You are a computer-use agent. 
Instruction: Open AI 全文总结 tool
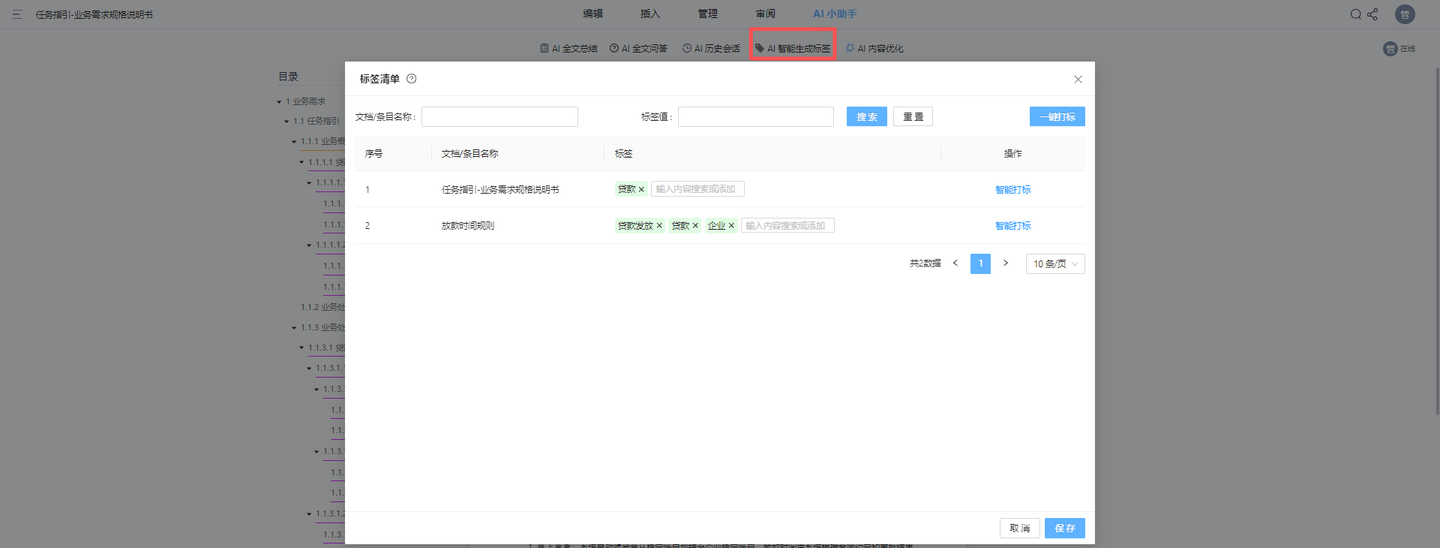point(568,48)
